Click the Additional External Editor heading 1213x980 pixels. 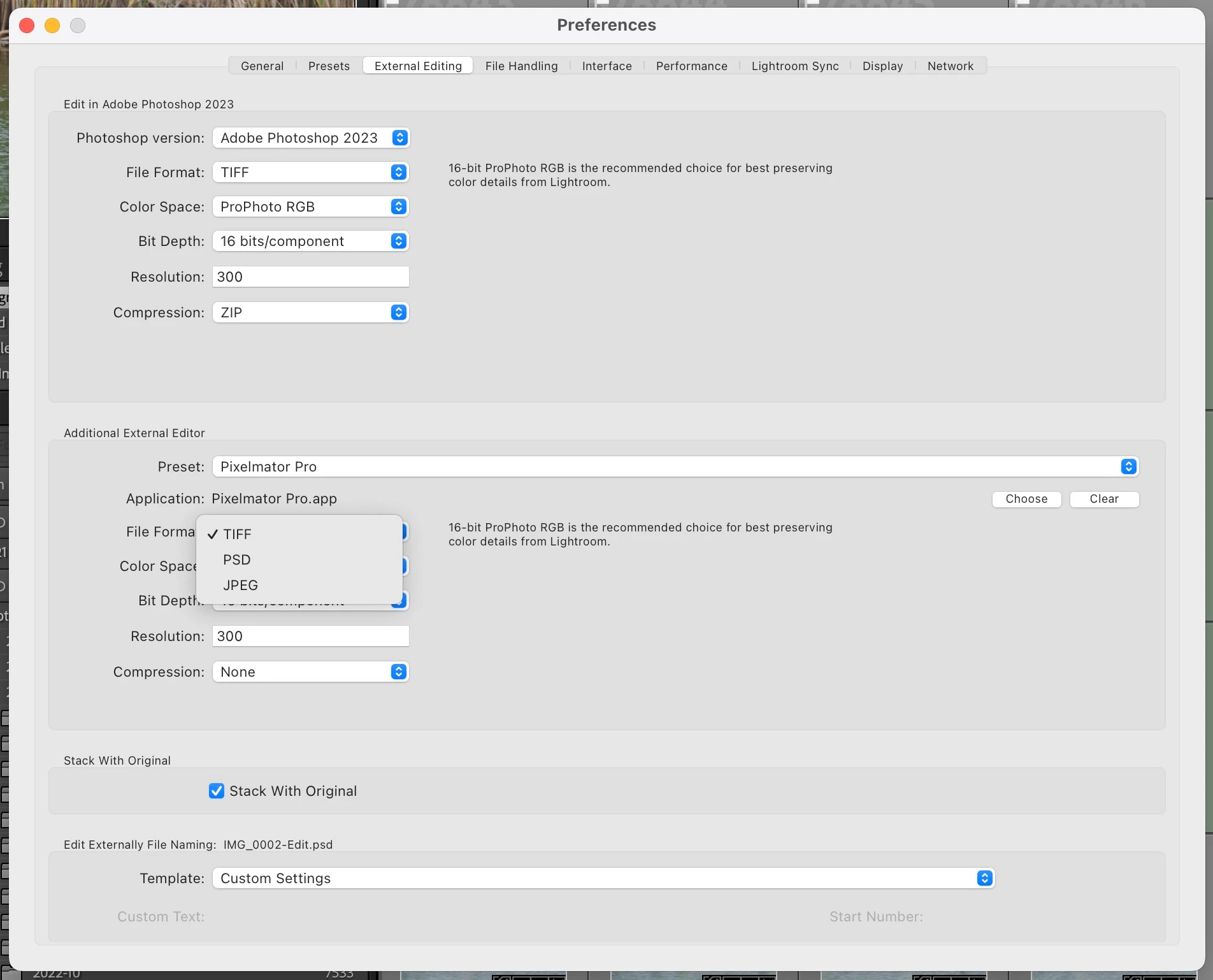click(x=134, y=433)
